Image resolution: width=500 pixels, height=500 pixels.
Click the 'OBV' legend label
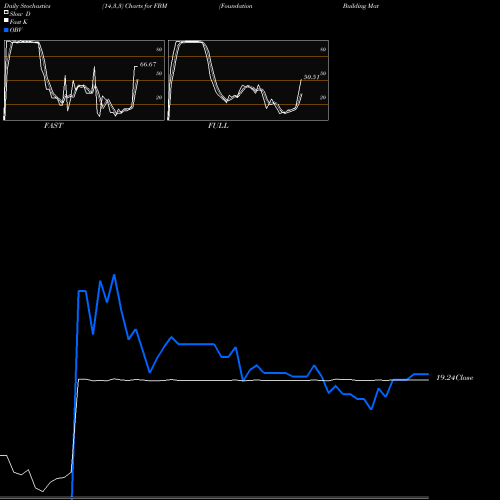(x=16, y=30)
